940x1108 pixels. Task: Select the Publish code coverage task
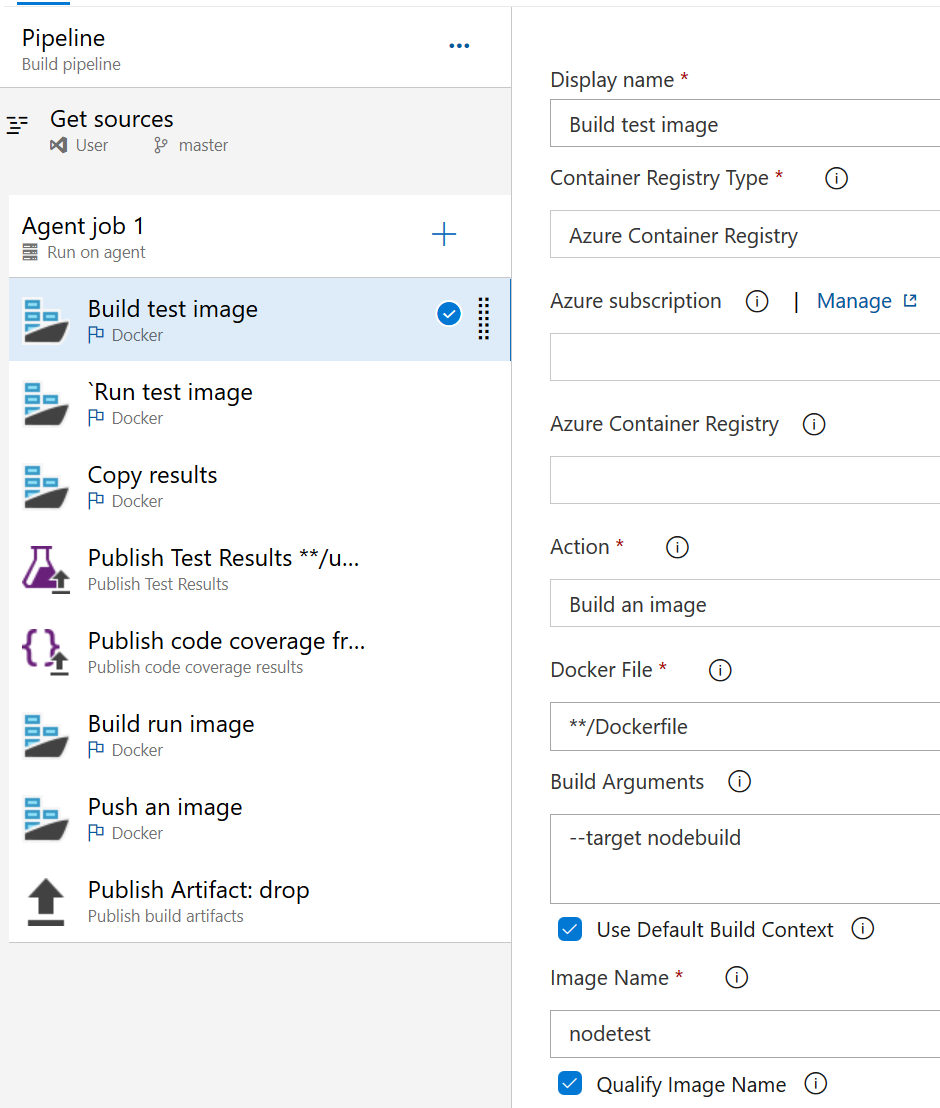[x=260, y=652]
